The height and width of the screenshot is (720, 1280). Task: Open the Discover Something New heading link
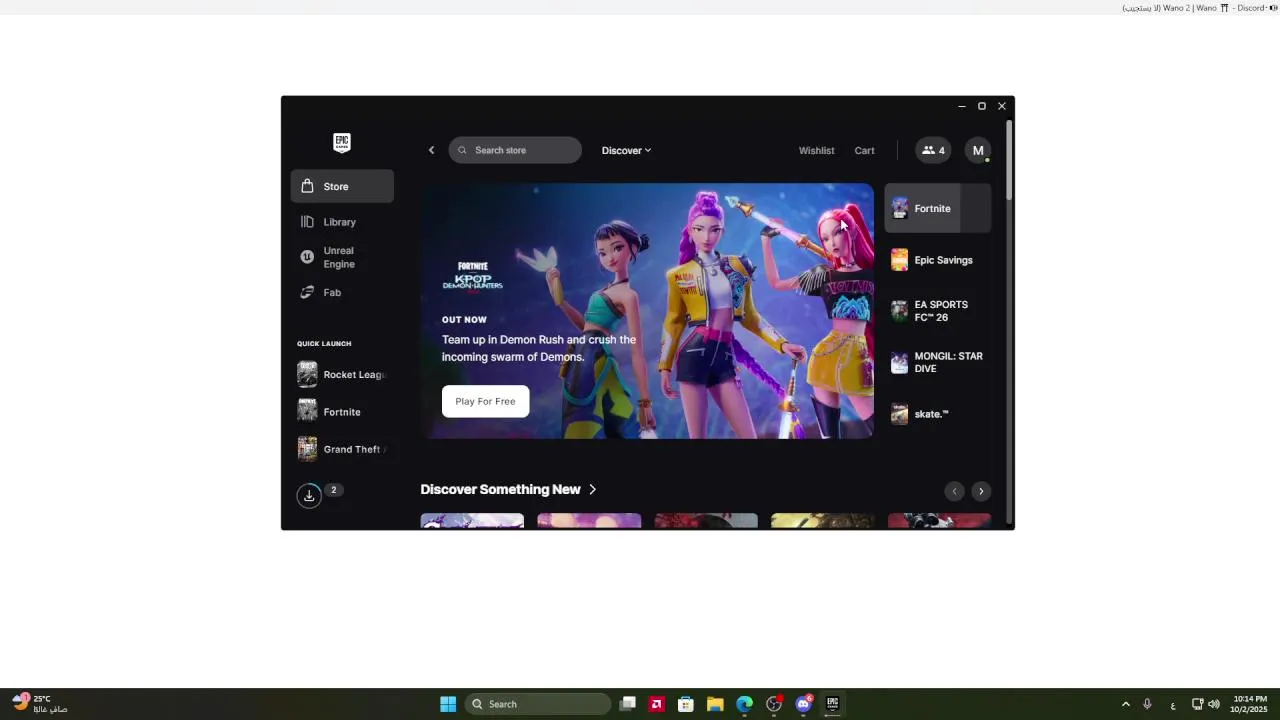click(x=508, y=489)
